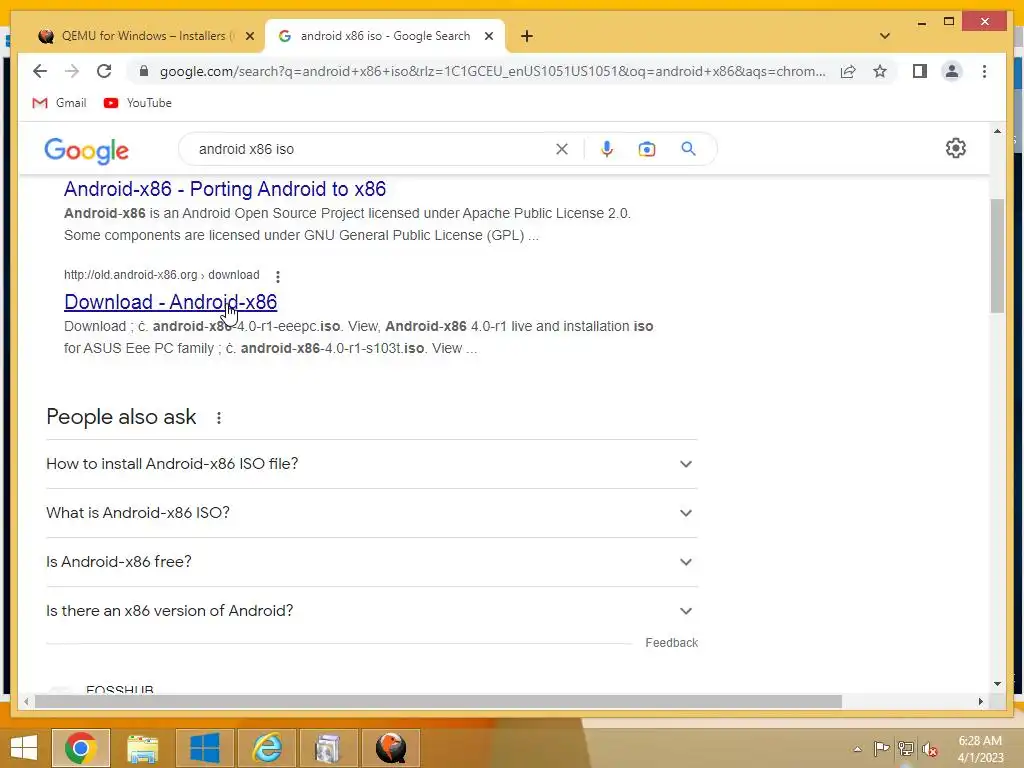This screenshot has height=768, width=1024.
Task: Click the vertical scrollbar up arrow
Action: tap(997, 131)
